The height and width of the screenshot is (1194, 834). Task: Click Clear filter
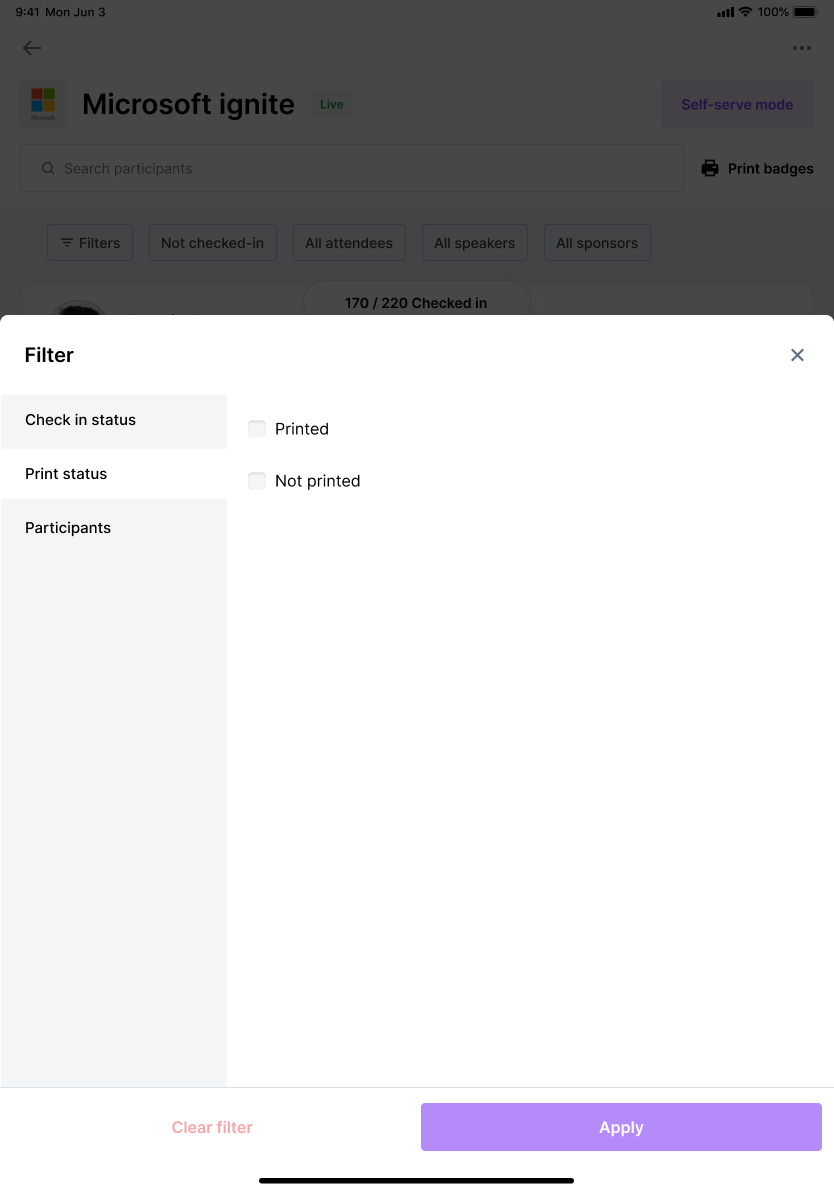tap(212, 1127)
